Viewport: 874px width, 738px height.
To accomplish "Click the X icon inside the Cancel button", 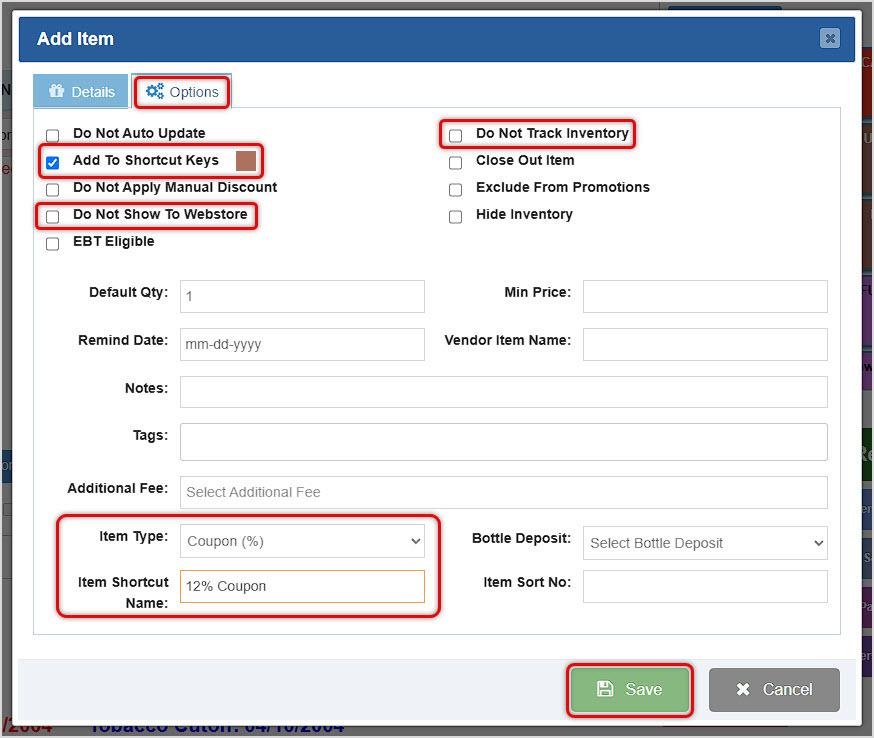I will pyautogui.click(x=743, y=689).
